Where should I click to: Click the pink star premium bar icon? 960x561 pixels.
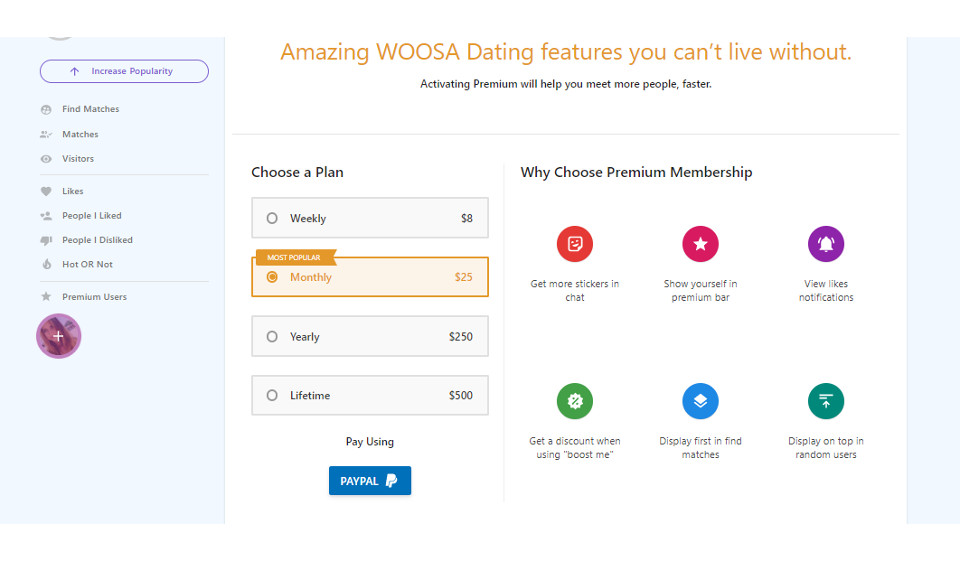[x=700, y=244]
